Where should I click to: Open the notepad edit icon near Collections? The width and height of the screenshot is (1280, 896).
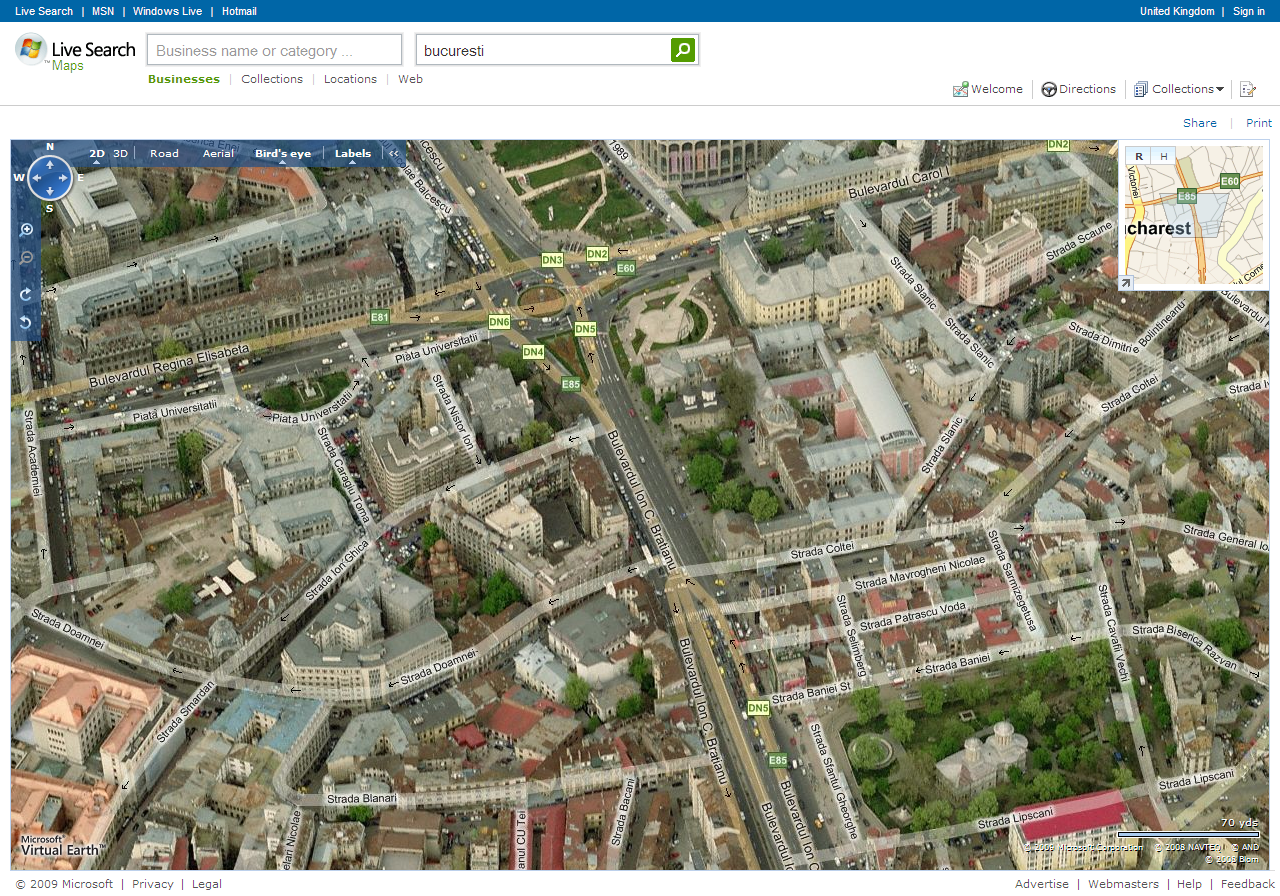coord(1247,89)
